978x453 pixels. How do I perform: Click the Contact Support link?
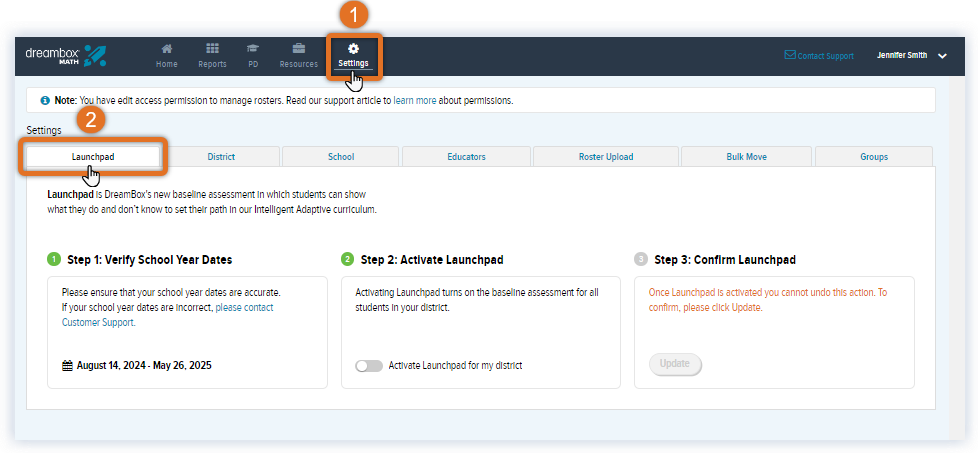click(826, 56)
